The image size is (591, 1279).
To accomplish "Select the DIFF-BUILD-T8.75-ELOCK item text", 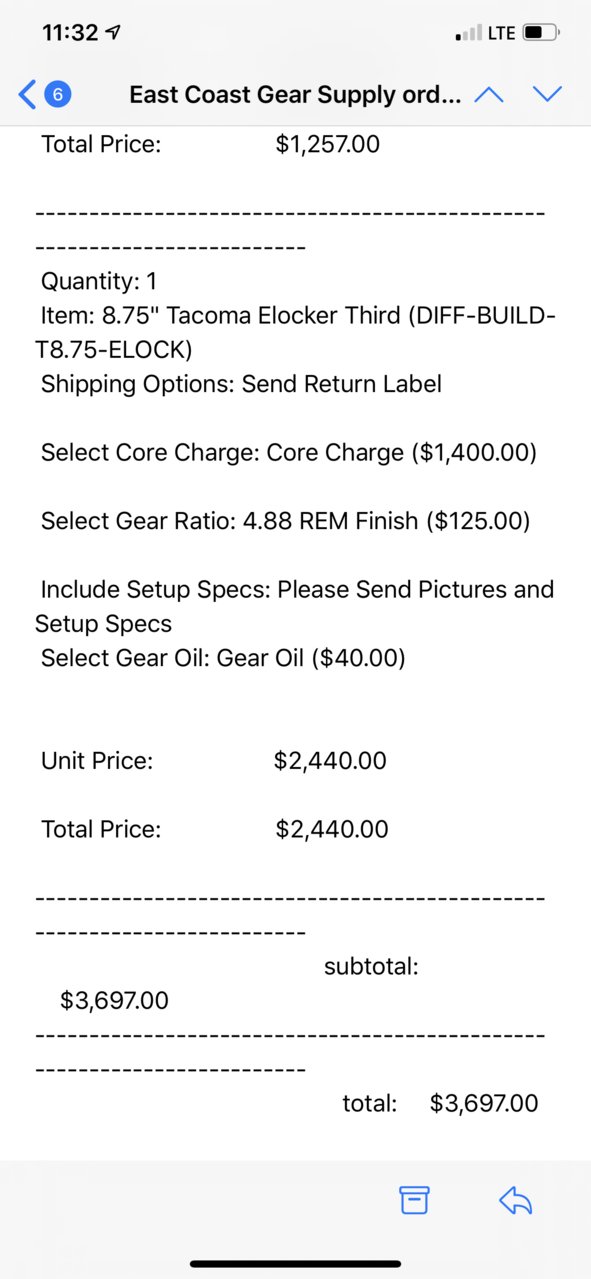I will click(295, 333).
